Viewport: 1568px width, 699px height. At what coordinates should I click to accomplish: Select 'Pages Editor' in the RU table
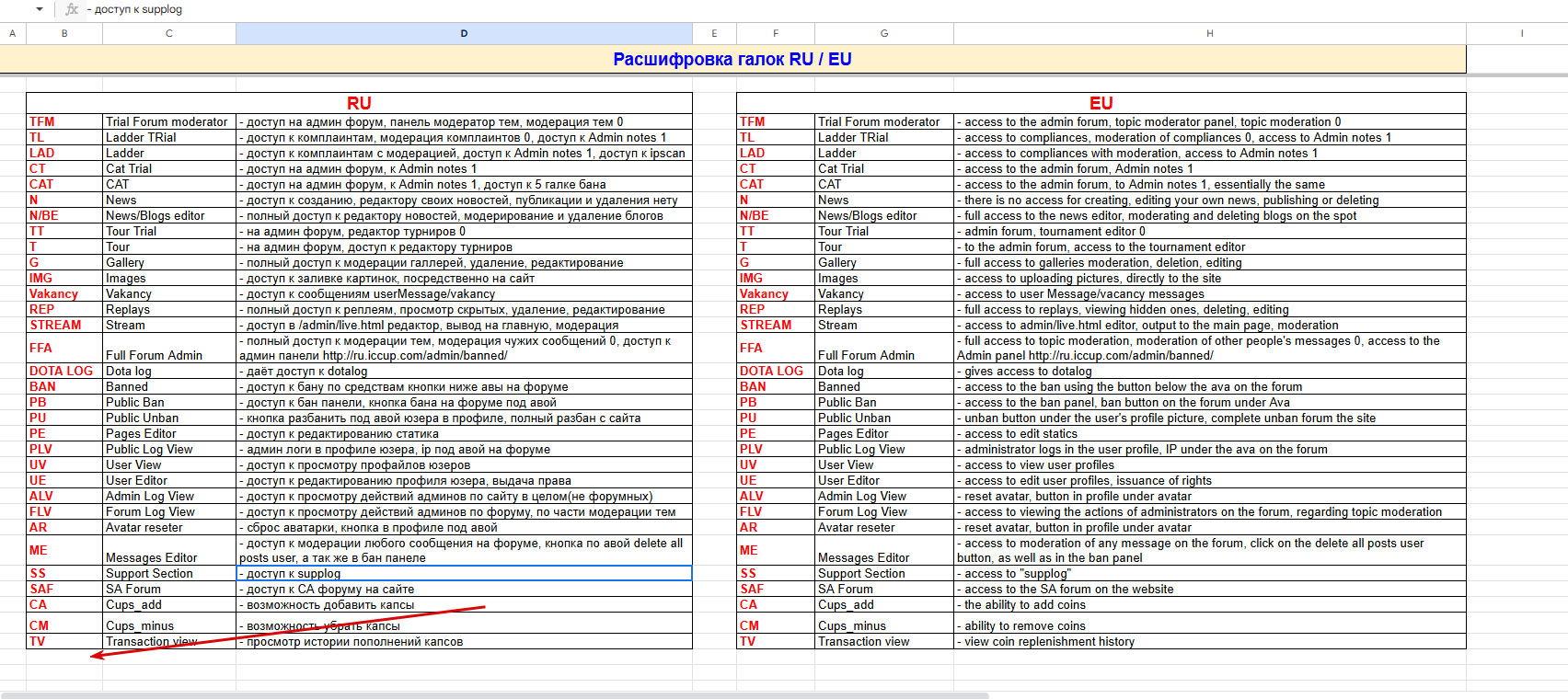141,433
